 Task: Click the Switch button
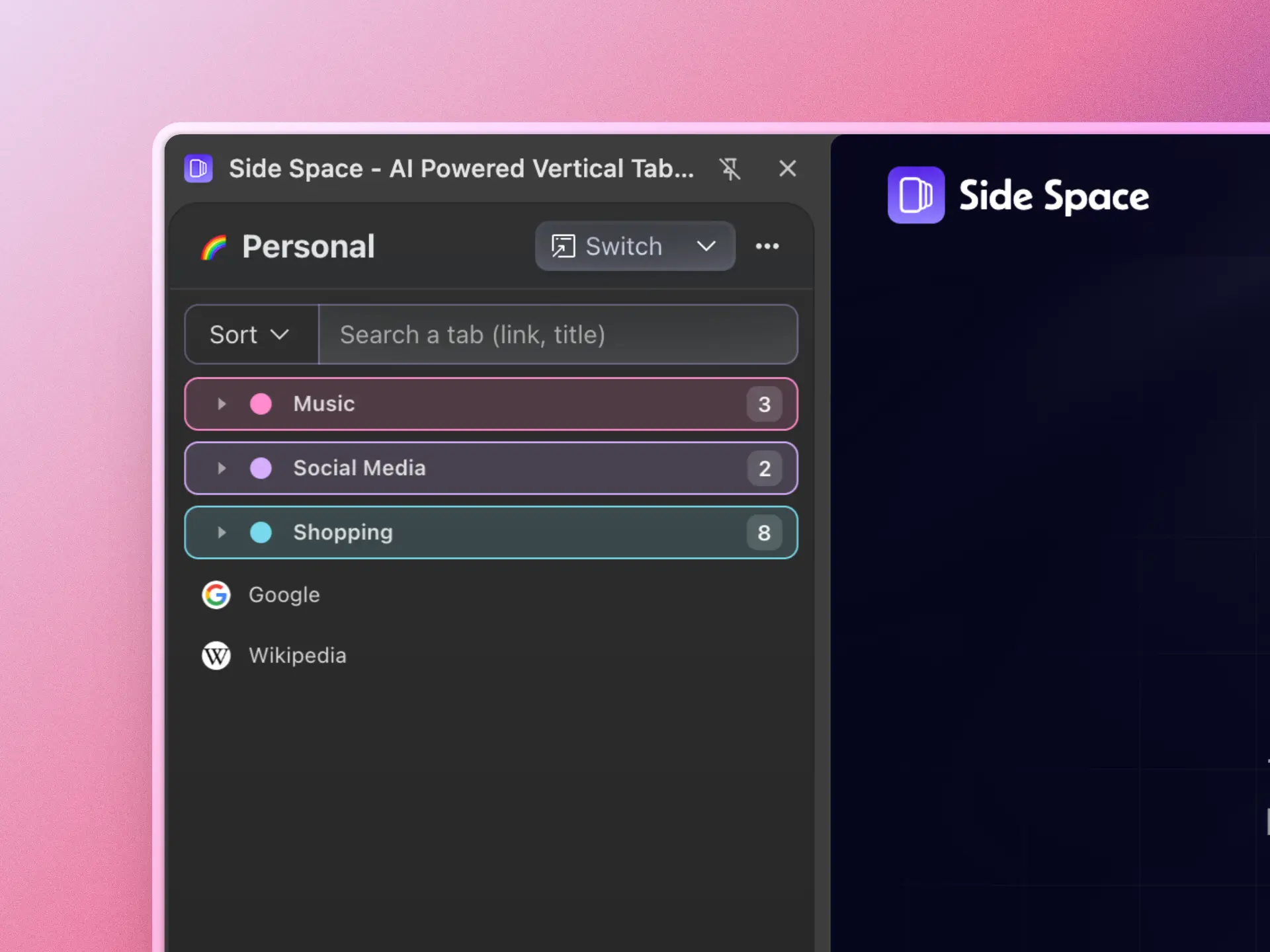623,246
